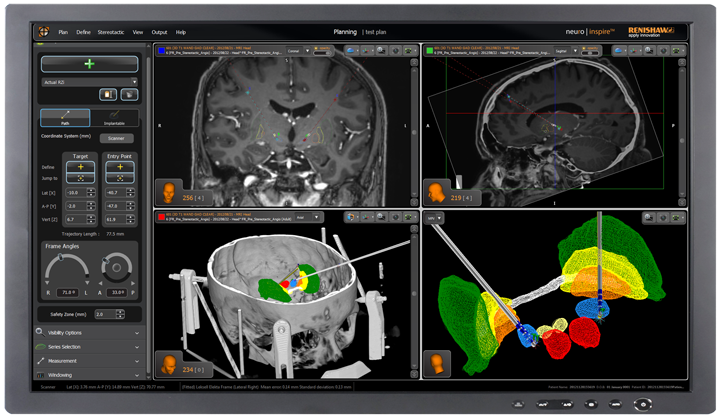Click the green plus add trajectory button
Screen dimensions: 720x417
[90, 63]
